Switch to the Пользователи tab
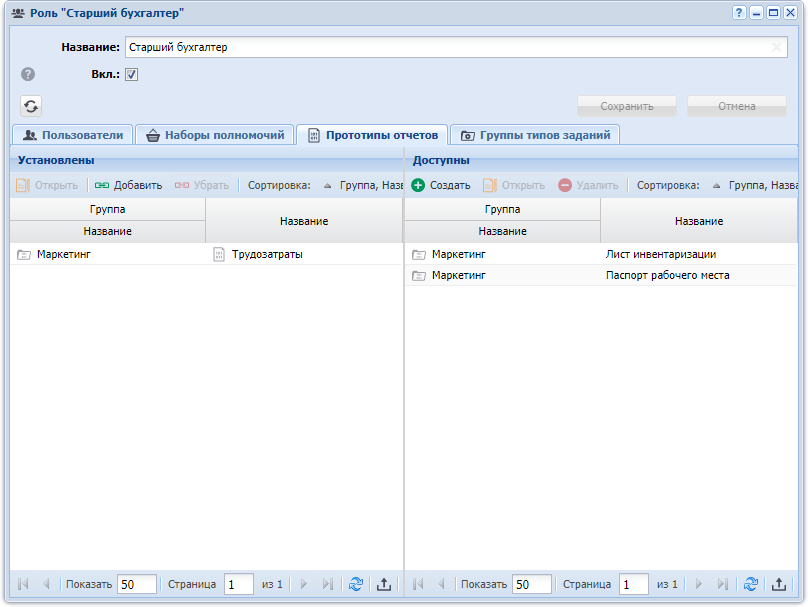This screenshot has height=607, width=808. [73, 135]
